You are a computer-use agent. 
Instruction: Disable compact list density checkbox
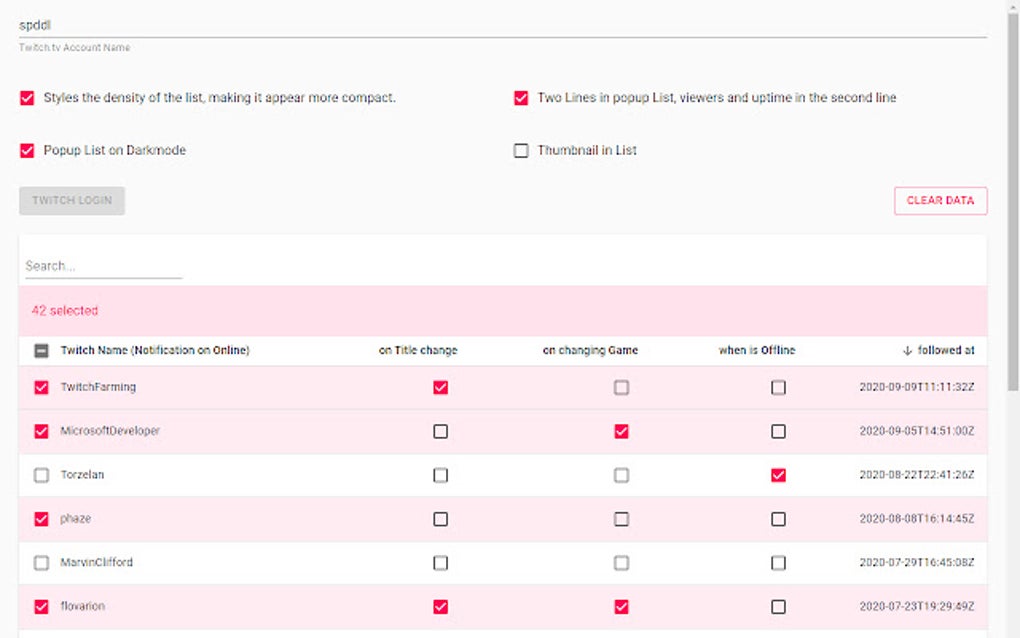[x=27, y=98]
